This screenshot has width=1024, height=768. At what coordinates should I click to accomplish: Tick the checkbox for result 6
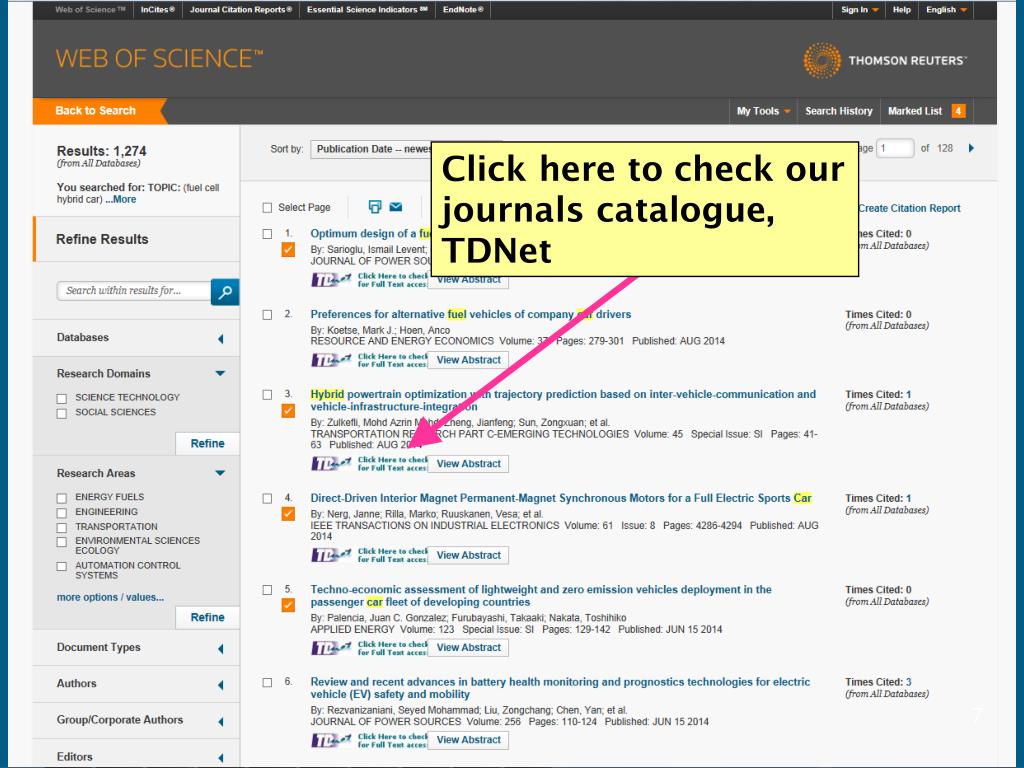267,682
